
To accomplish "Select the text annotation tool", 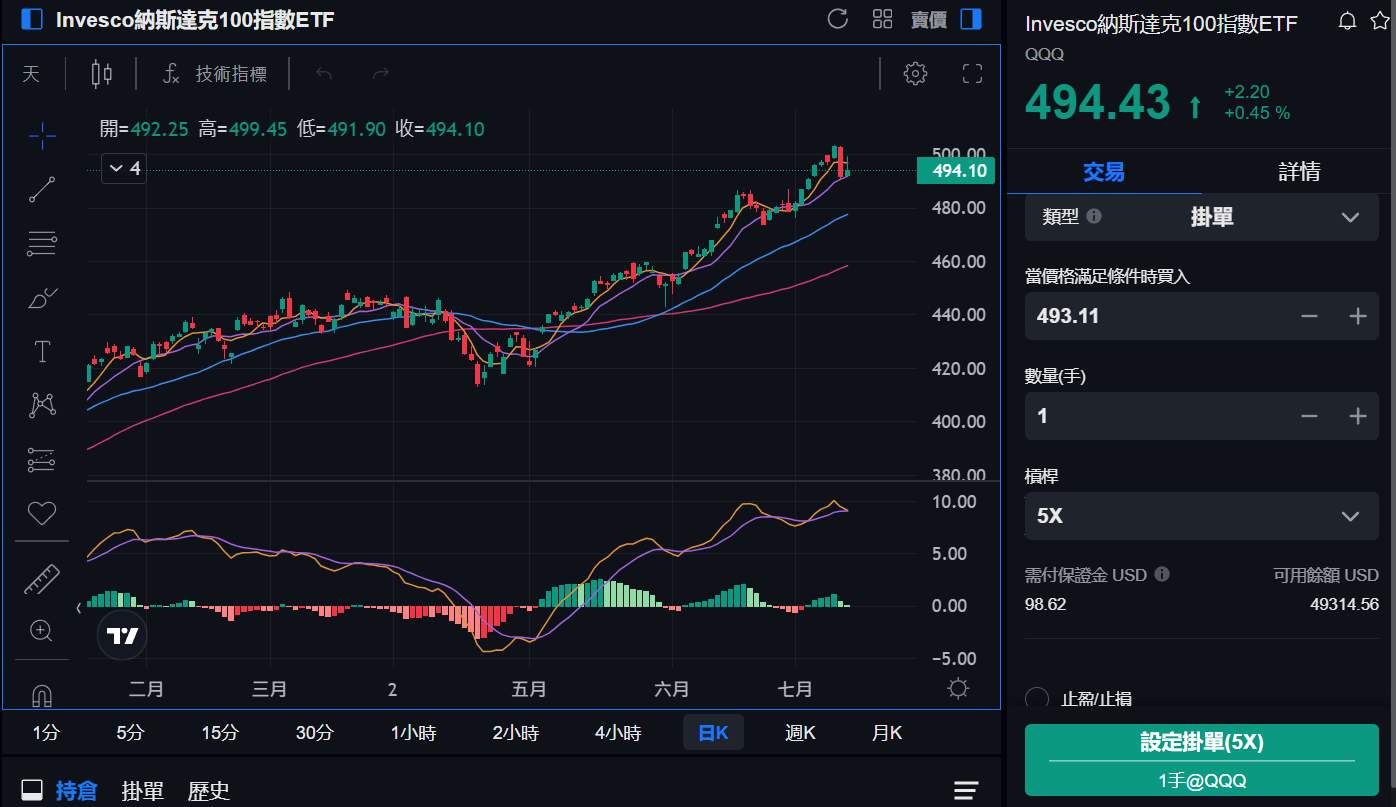I will [x=42, y=352].
